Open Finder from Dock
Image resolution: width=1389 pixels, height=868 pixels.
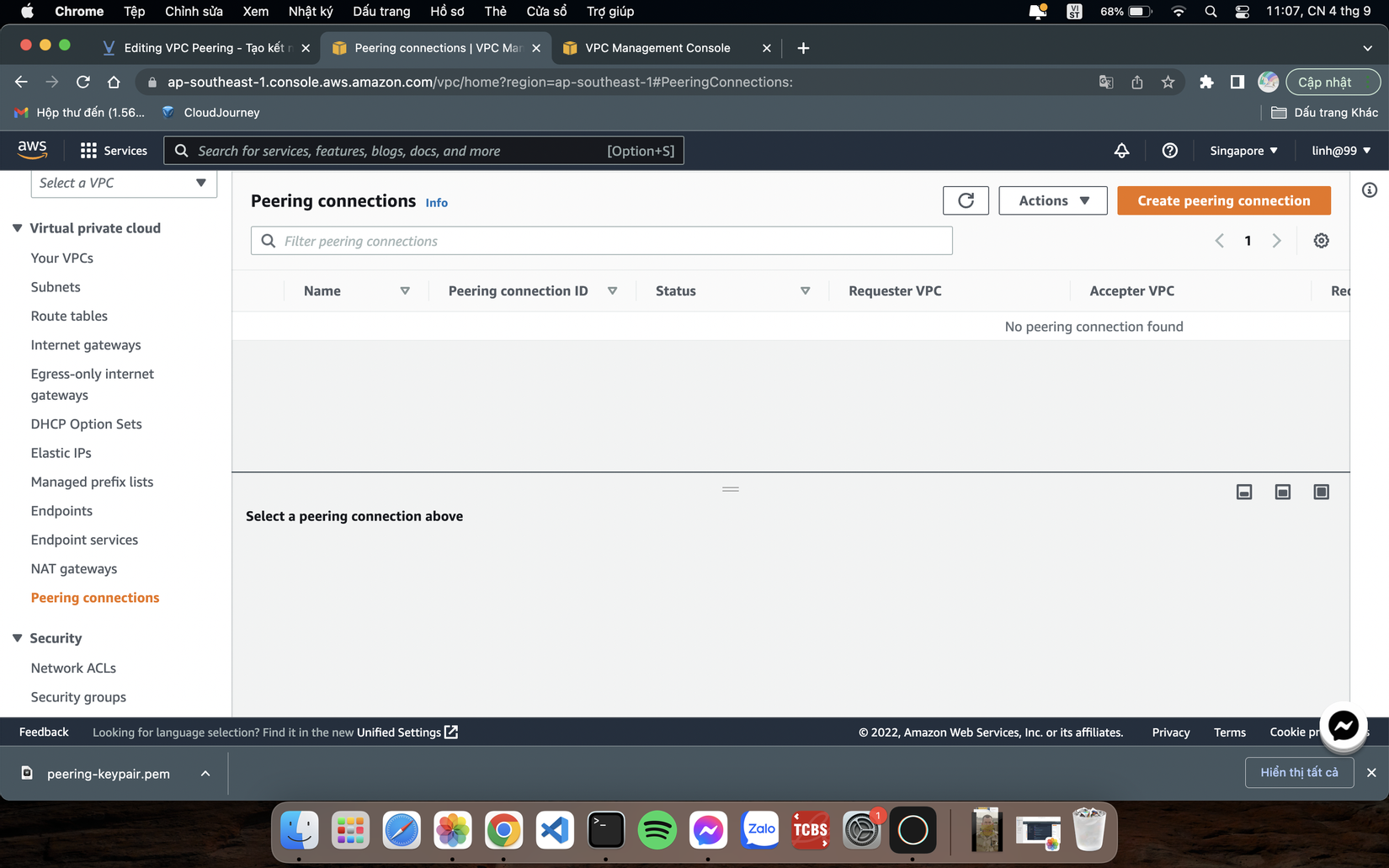coord(299,830)
